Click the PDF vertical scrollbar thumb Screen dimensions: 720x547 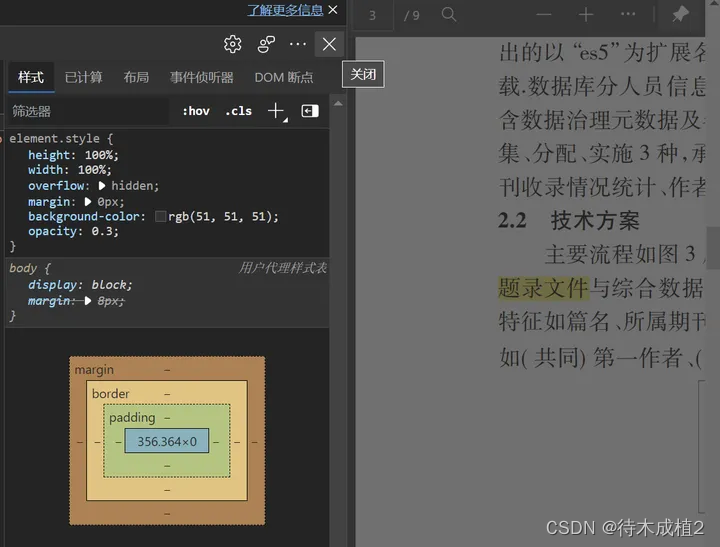713,248
